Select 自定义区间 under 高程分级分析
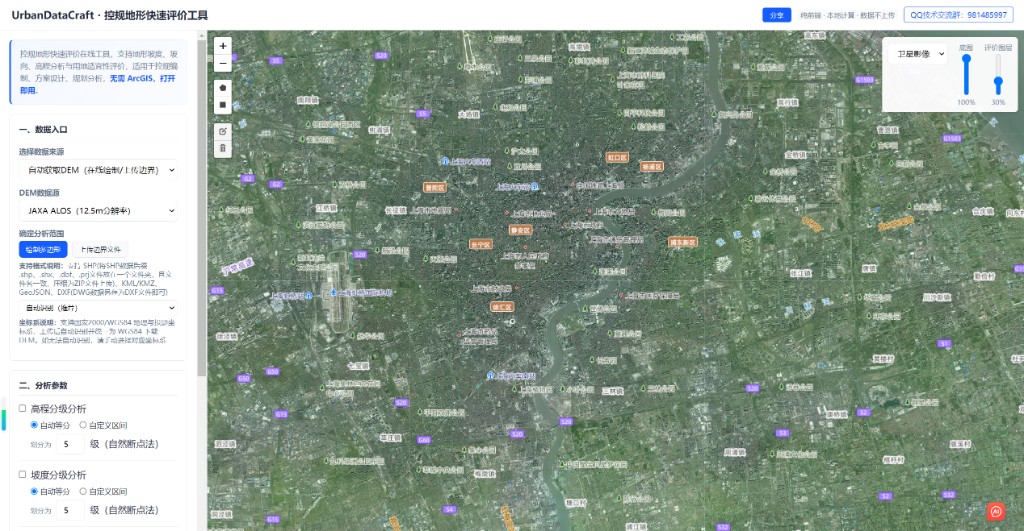Viewport: 1024px width, 531px height. [x=83, y=425]
